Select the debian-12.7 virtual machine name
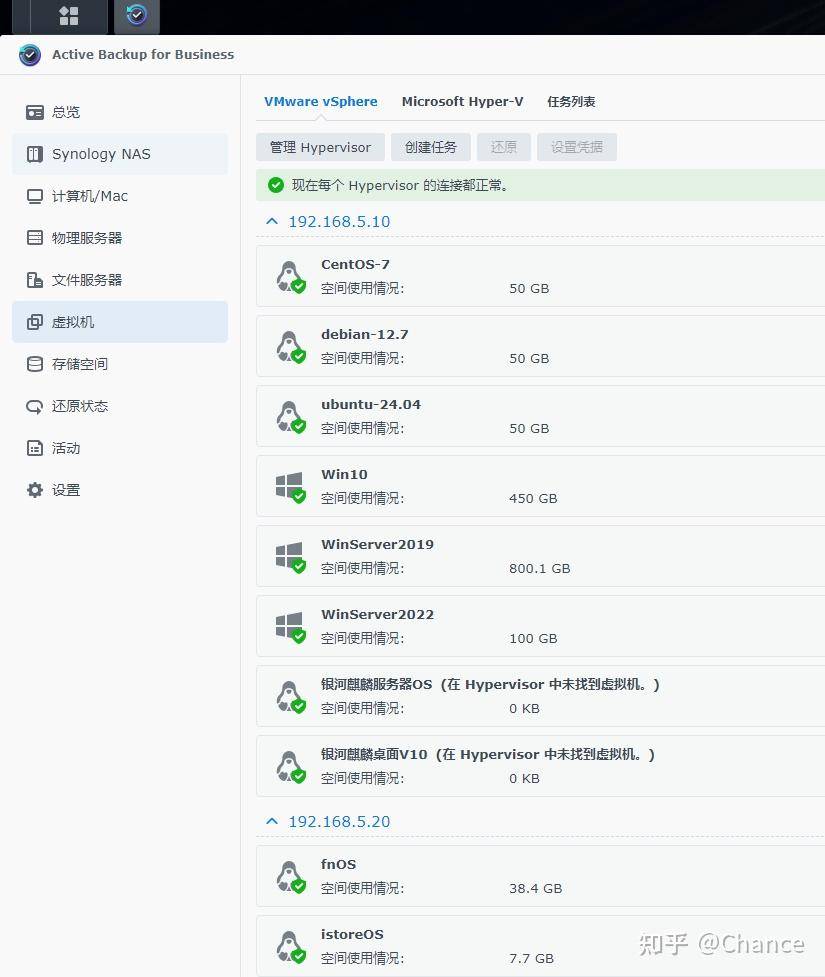Viewport: 825px width, 977px height. click(x=365, y=335)
